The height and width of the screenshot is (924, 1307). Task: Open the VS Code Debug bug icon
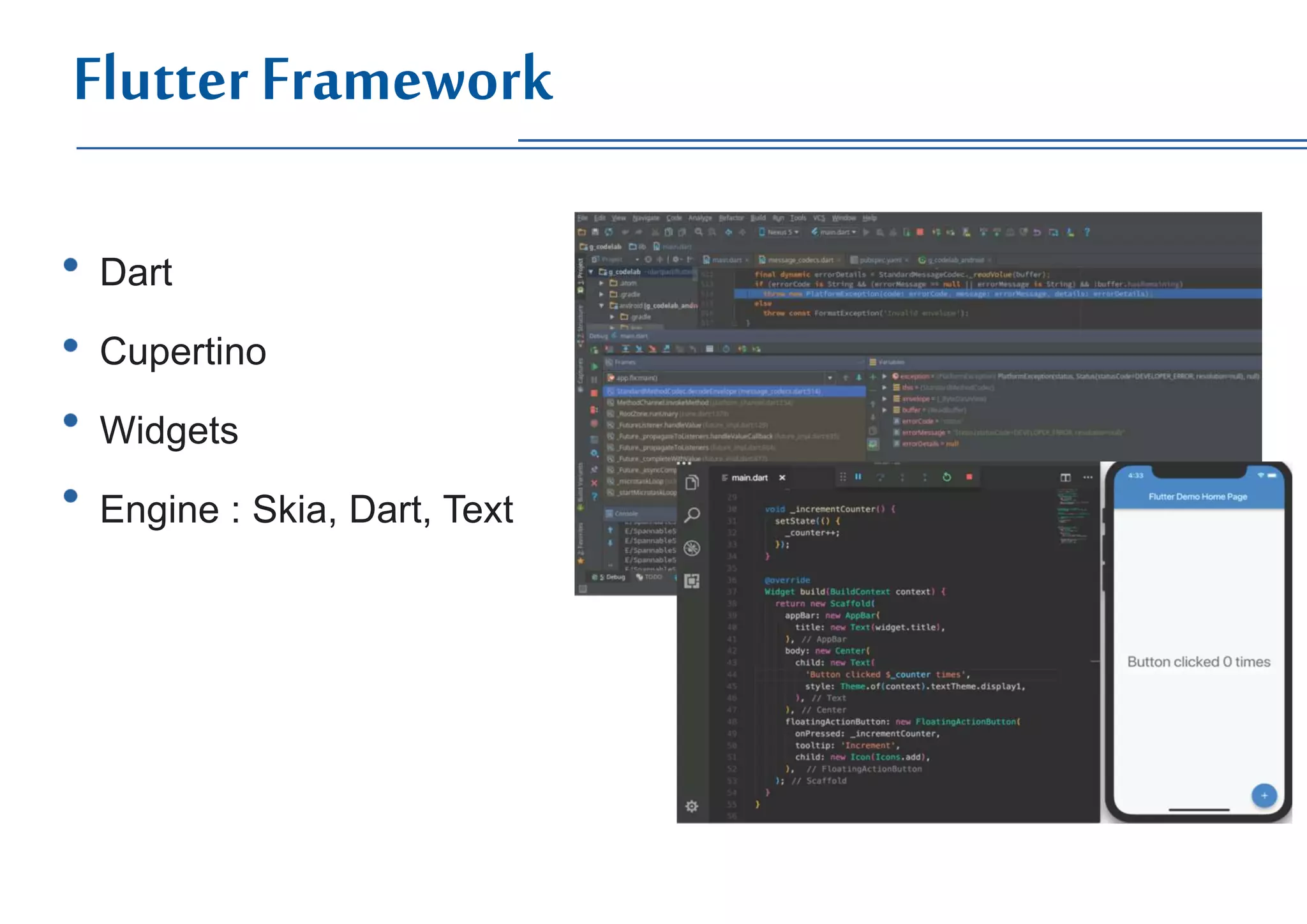pyautogui.click(x=692, y=548)
